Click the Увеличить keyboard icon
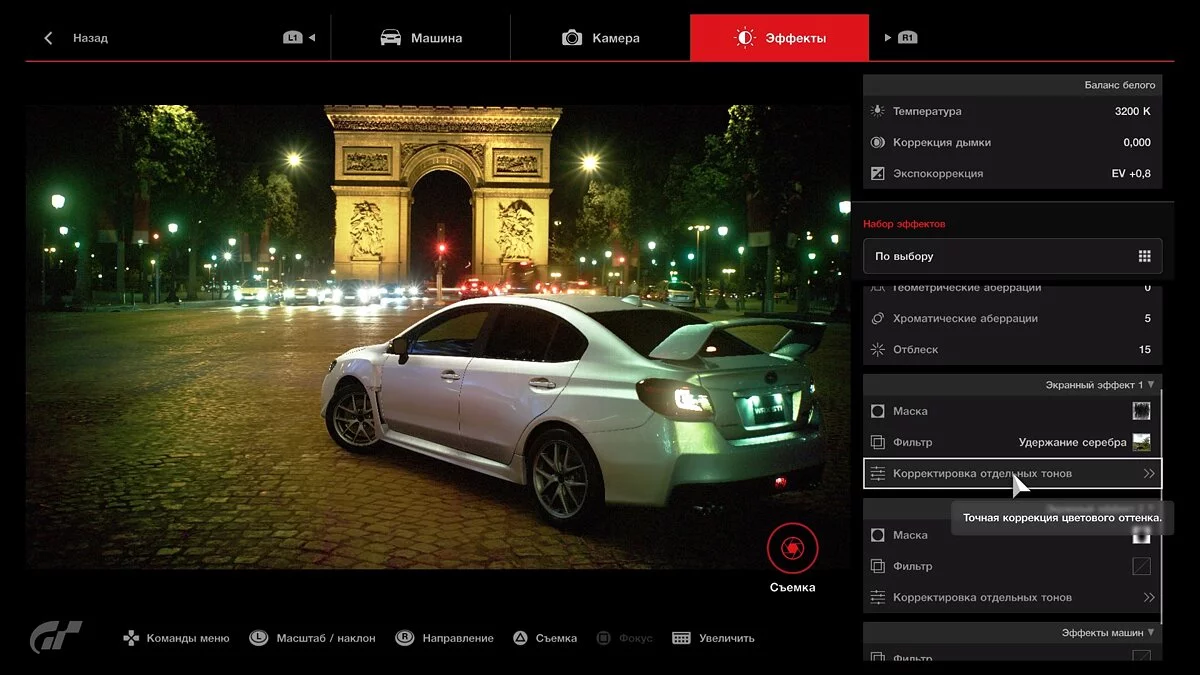Viewport: 1200px width, 675px height. click(682, 638)
